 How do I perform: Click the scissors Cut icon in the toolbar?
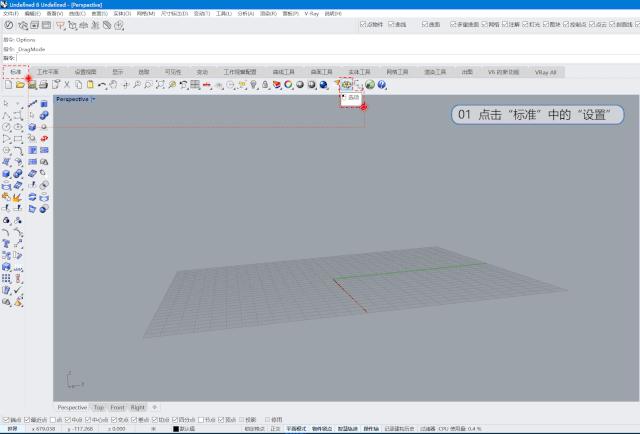pyautogui.click(x=68, y=85)
